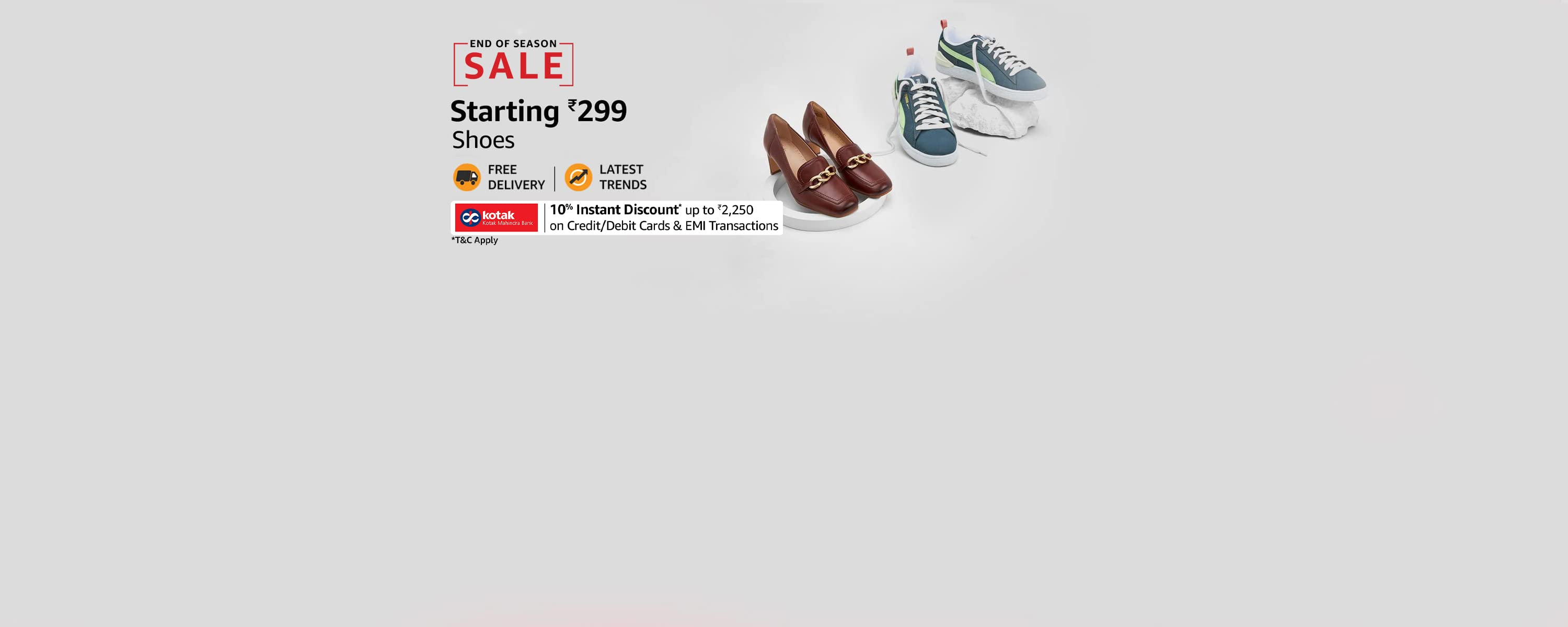Click the Starting ₹299 headline

point(539,111)
